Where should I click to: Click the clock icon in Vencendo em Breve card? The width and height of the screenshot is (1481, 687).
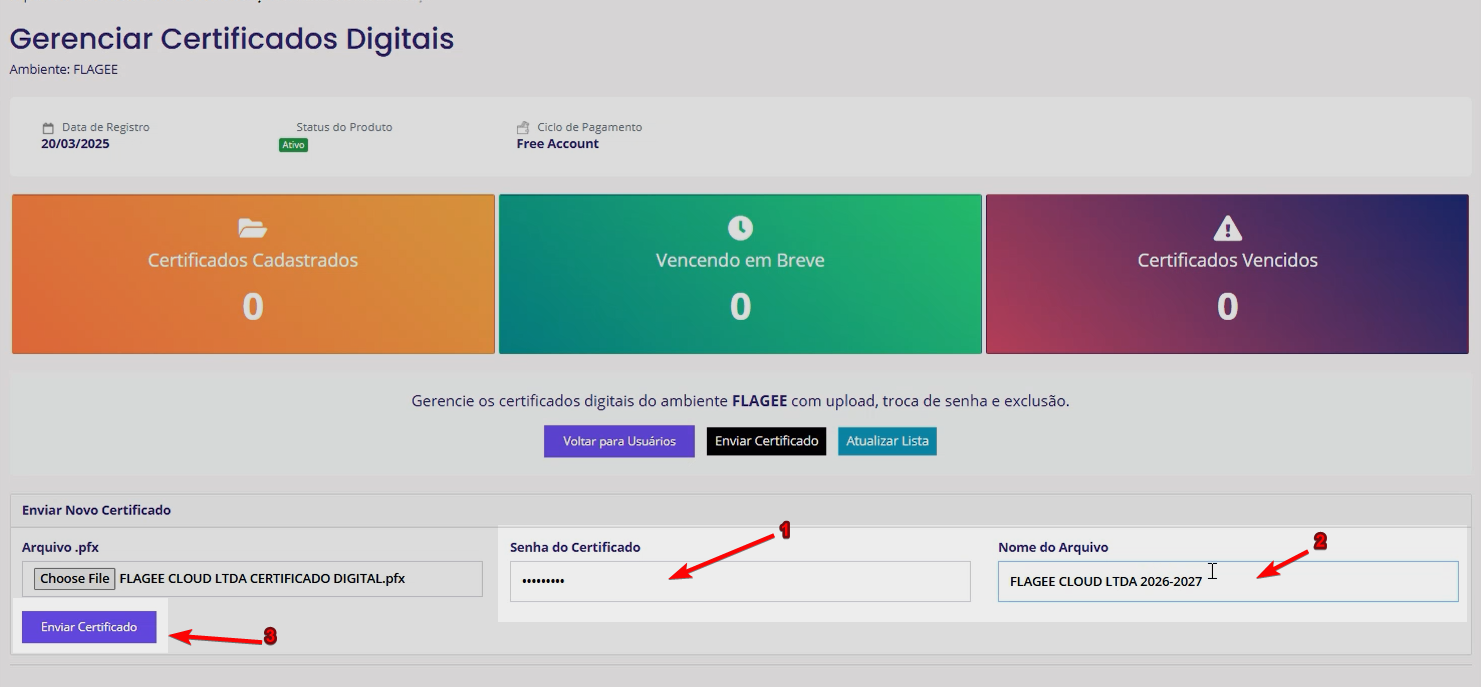740,227
